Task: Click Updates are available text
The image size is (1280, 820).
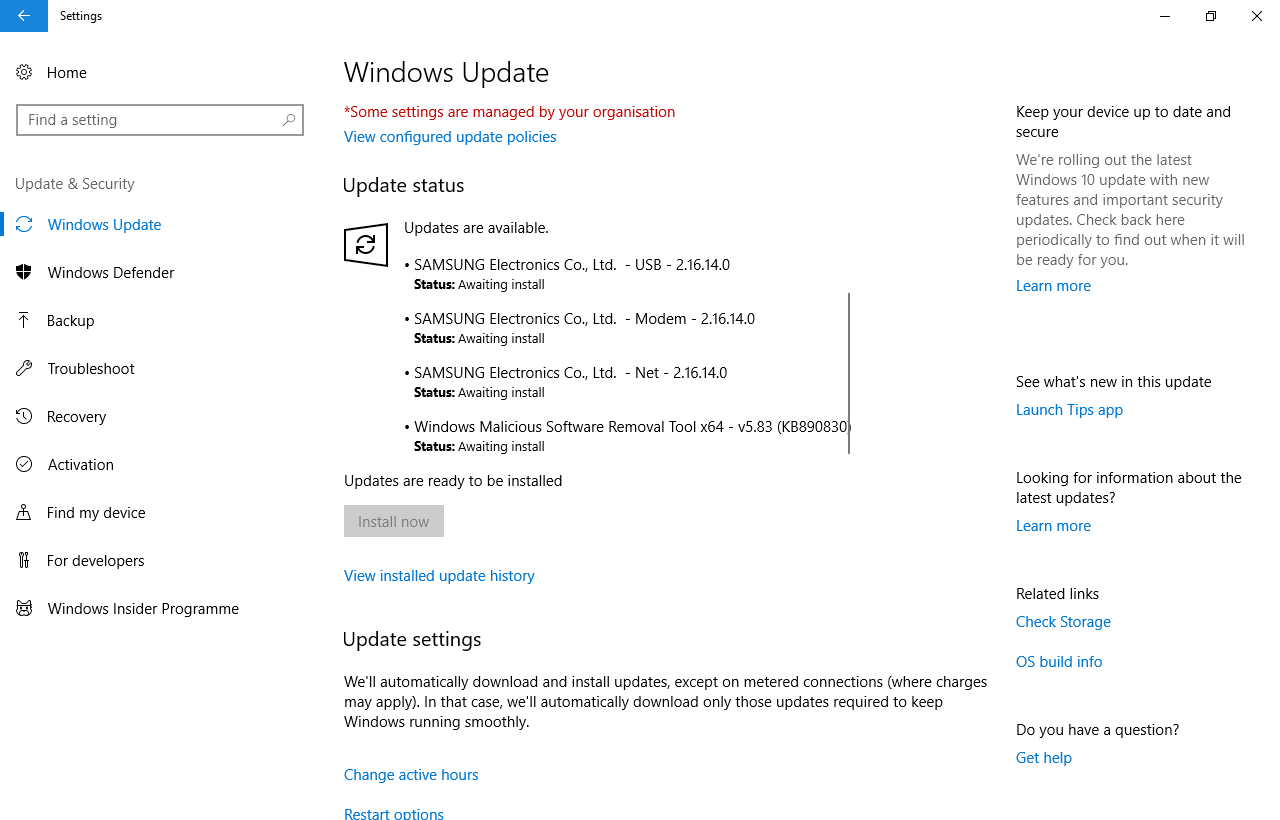Action: (476, 228)
